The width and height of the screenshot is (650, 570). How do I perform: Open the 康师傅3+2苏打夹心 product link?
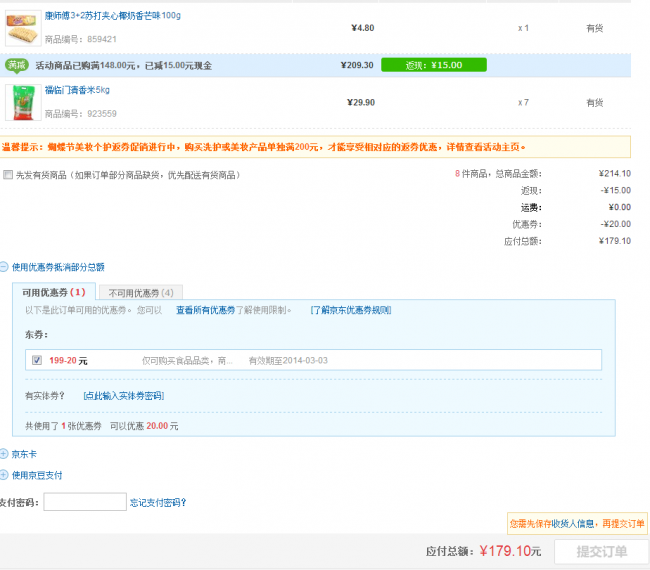point(113,17)
